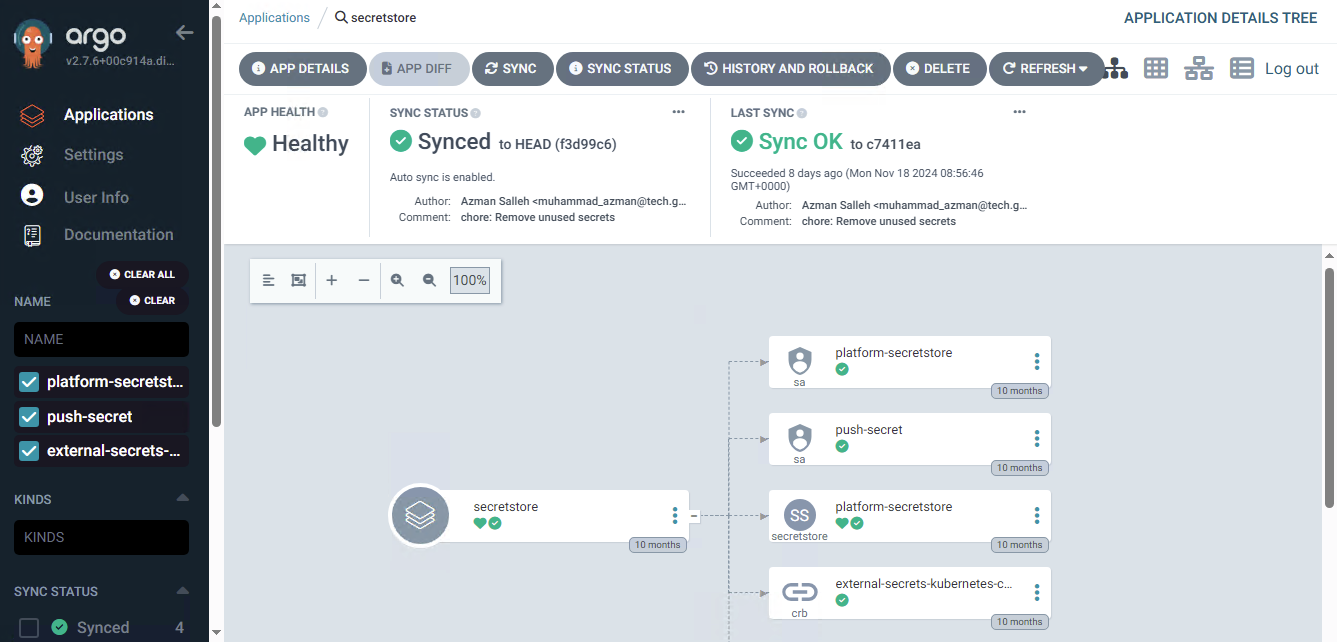
Task: Type in the NAME filter input
Action: point(100,339)
